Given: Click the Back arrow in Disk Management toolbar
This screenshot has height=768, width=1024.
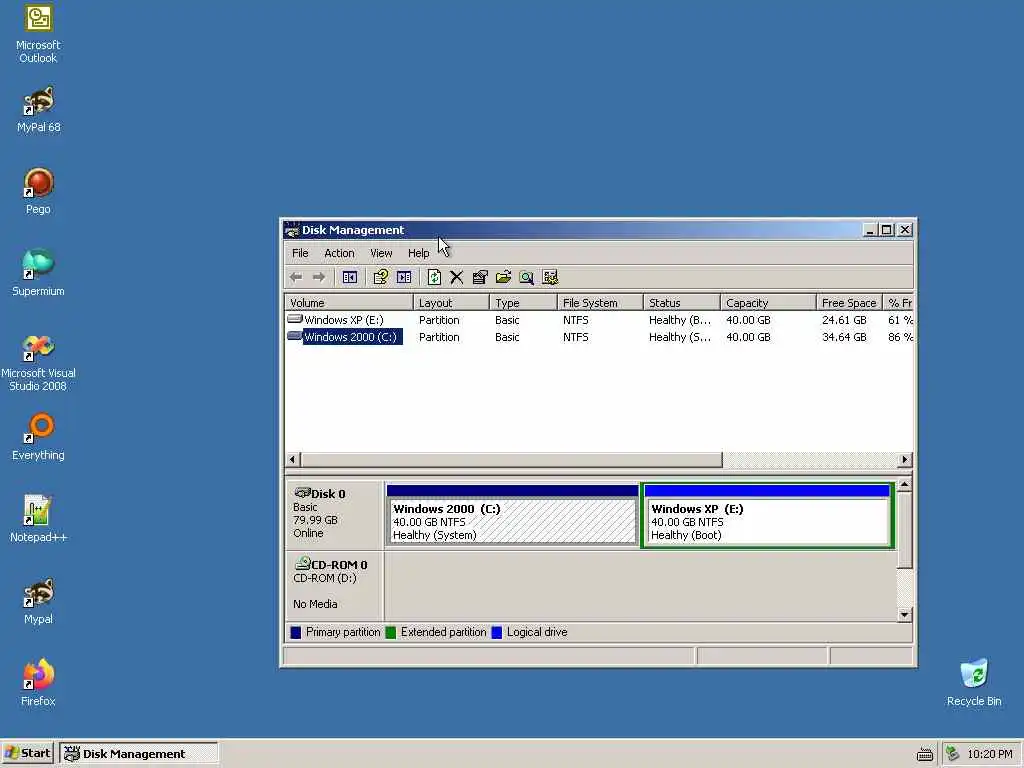Looking at the screenshot, I should coord(296,278).
